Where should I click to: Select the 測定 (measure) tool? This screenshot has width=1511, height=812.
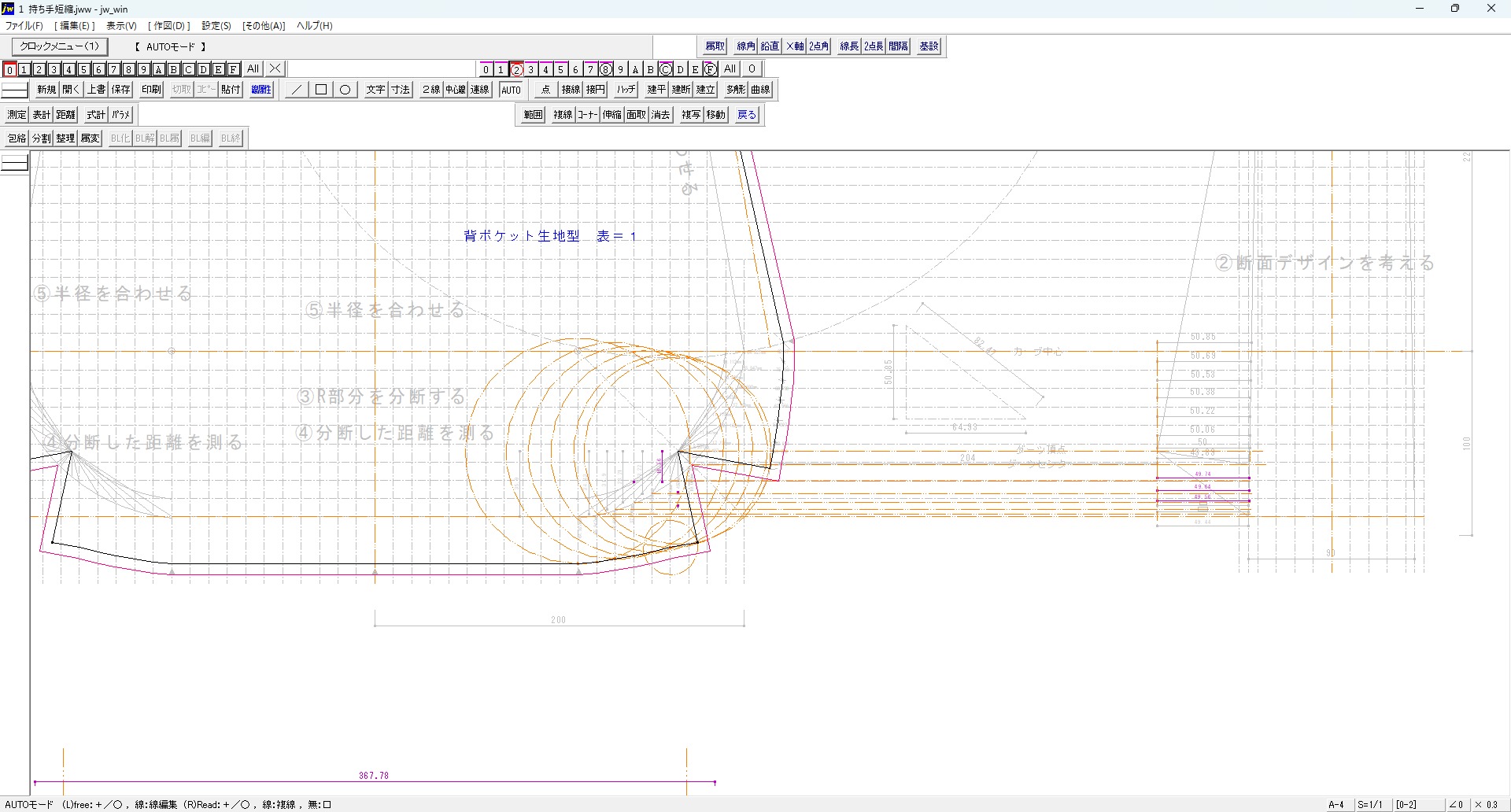[17, 115]
